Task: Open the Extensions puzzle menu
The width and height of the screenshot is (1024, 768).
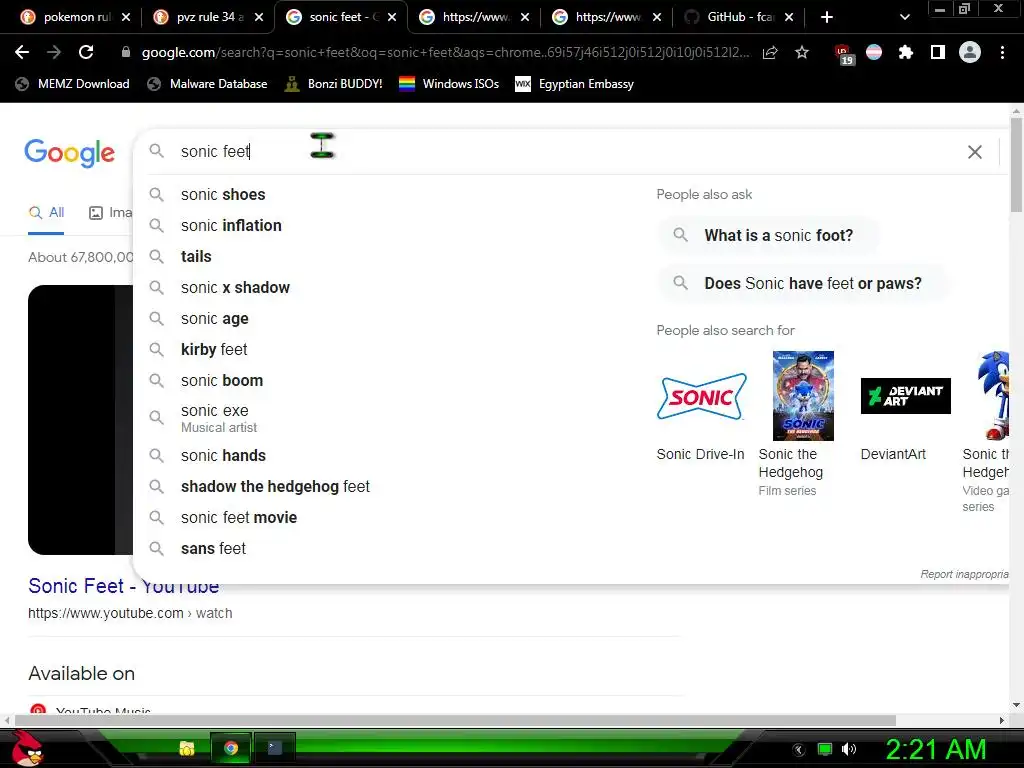Action: [x=905, y=52]
